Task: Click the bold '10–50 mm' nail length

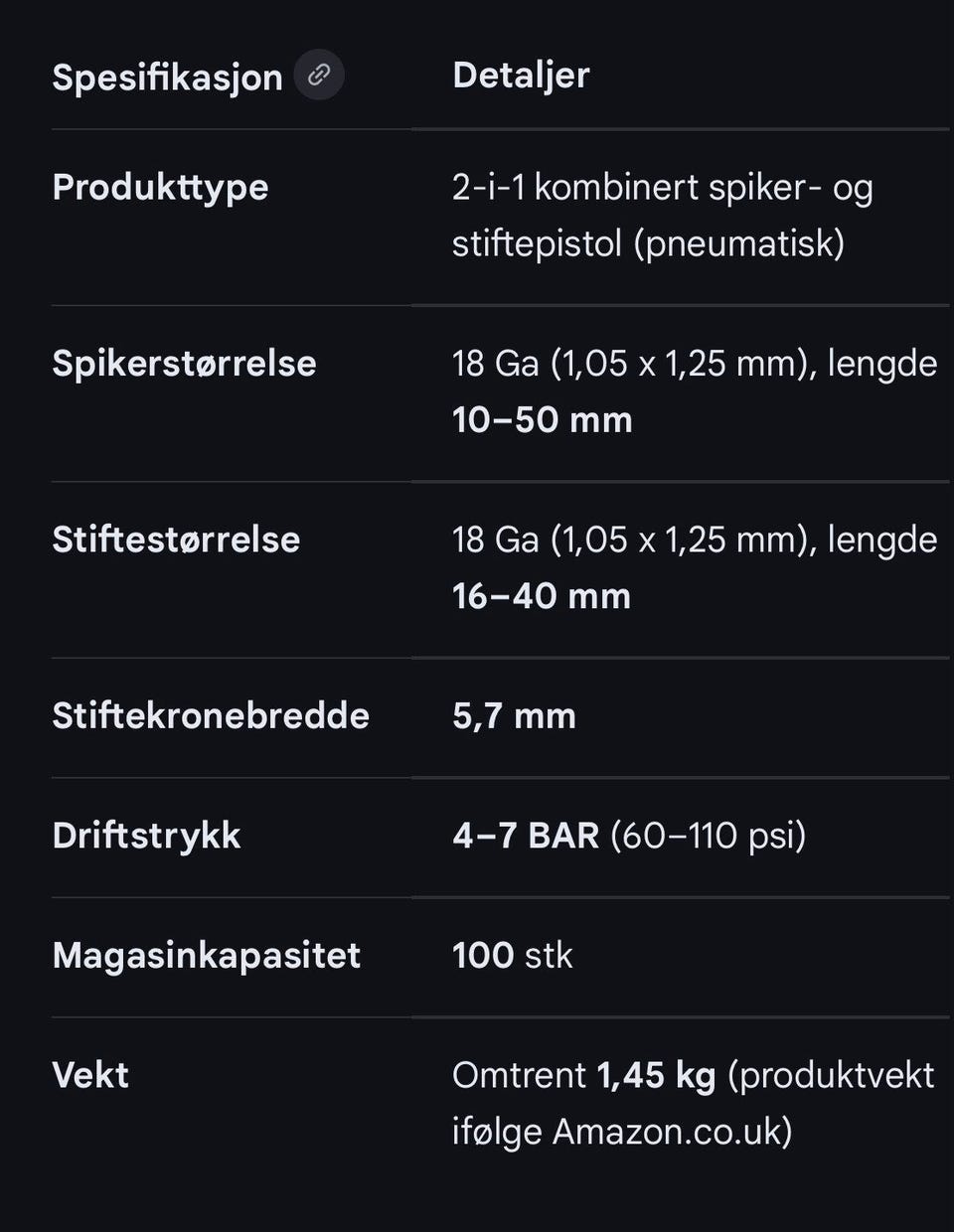Action: coord(542,419)
